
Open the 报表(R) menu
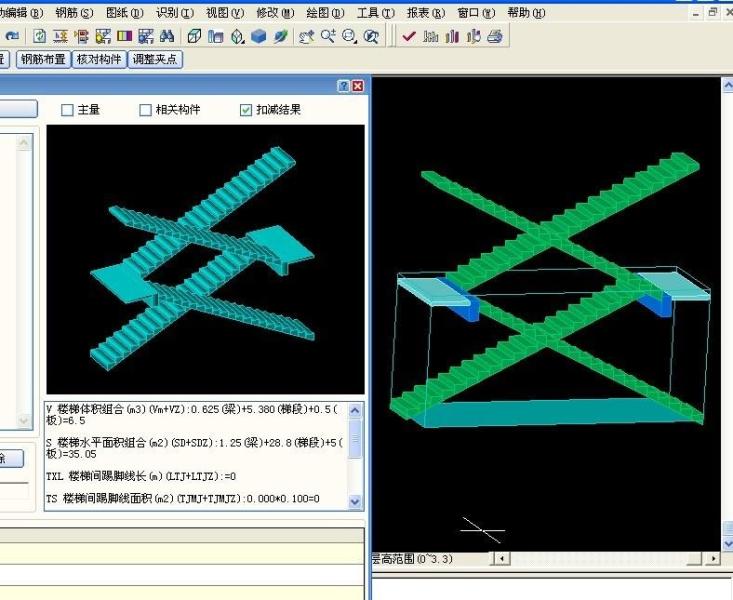[426, 13]
